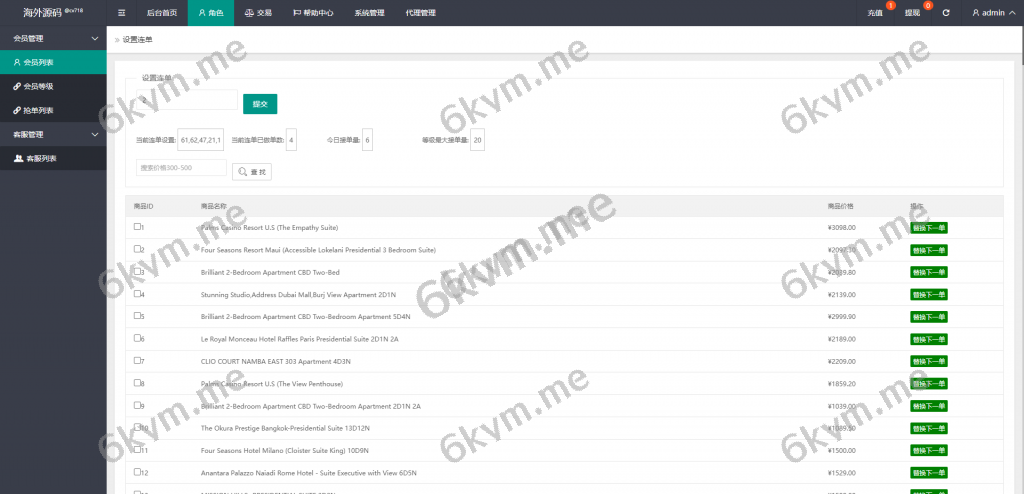Check the checkbox for product ID 1

[137, 227]
